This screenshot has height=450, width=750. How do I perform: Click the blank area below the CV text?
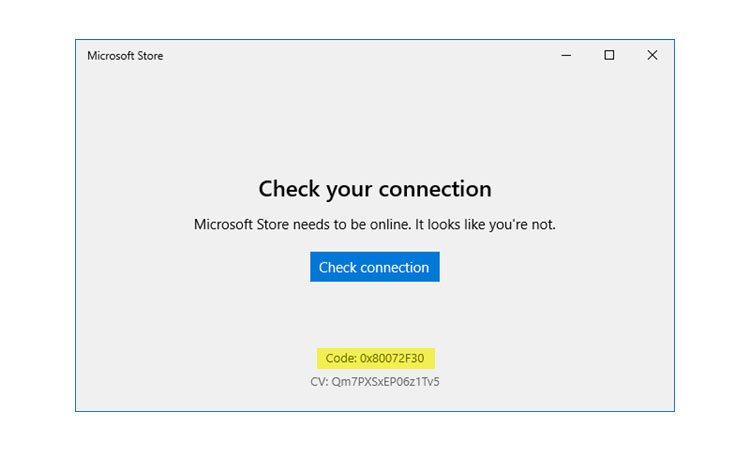[x=374, y=400]
